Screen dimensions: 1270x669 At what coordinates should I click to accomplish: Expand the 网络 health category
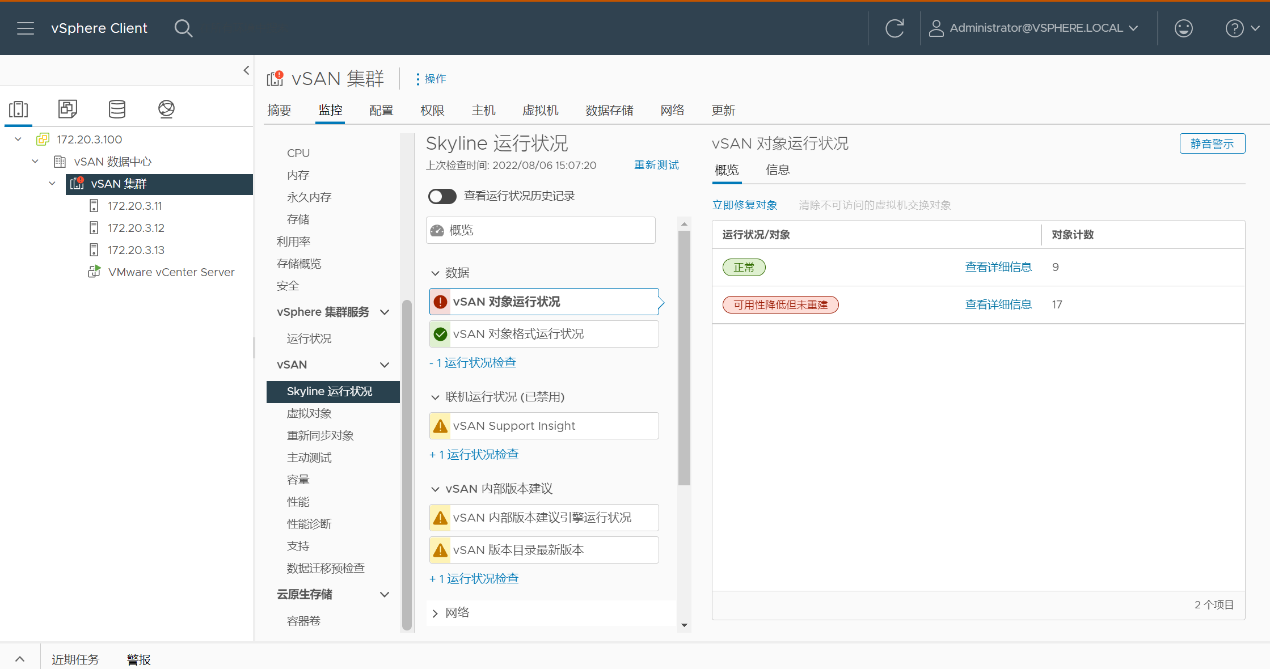click(435, 613)
